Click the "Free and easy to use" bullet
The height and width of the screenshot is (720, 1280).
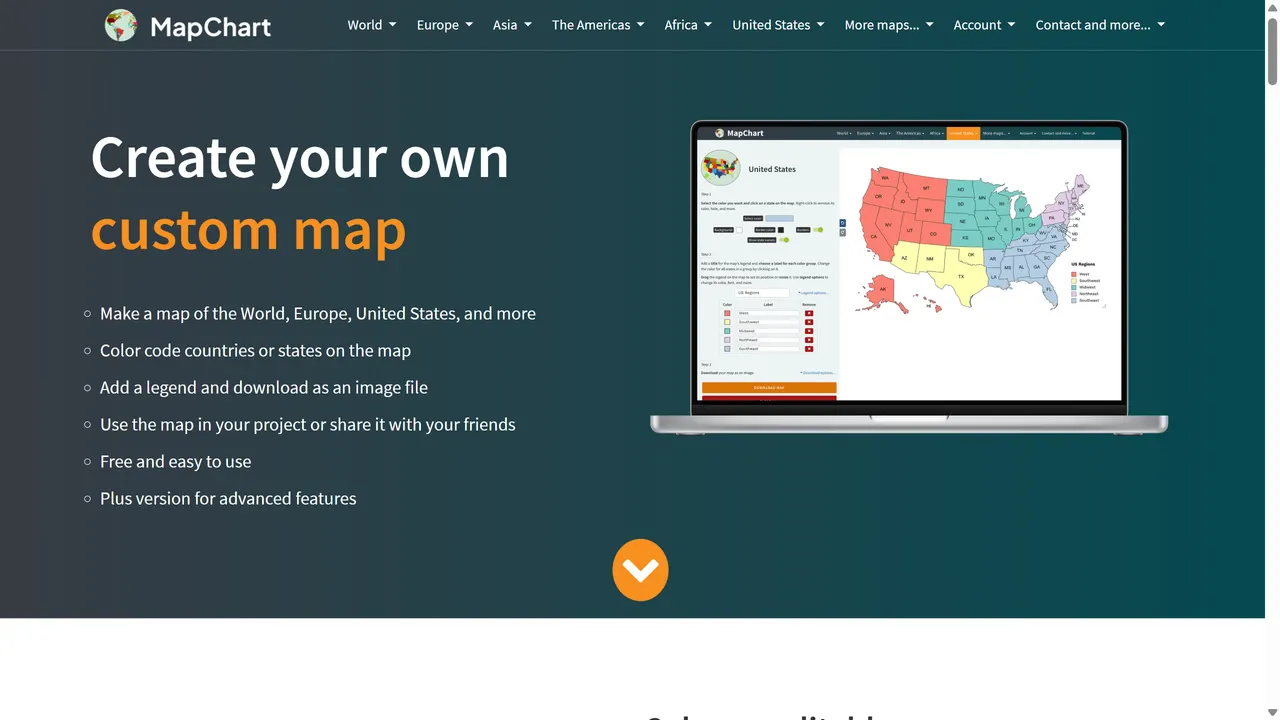(176, 462)
